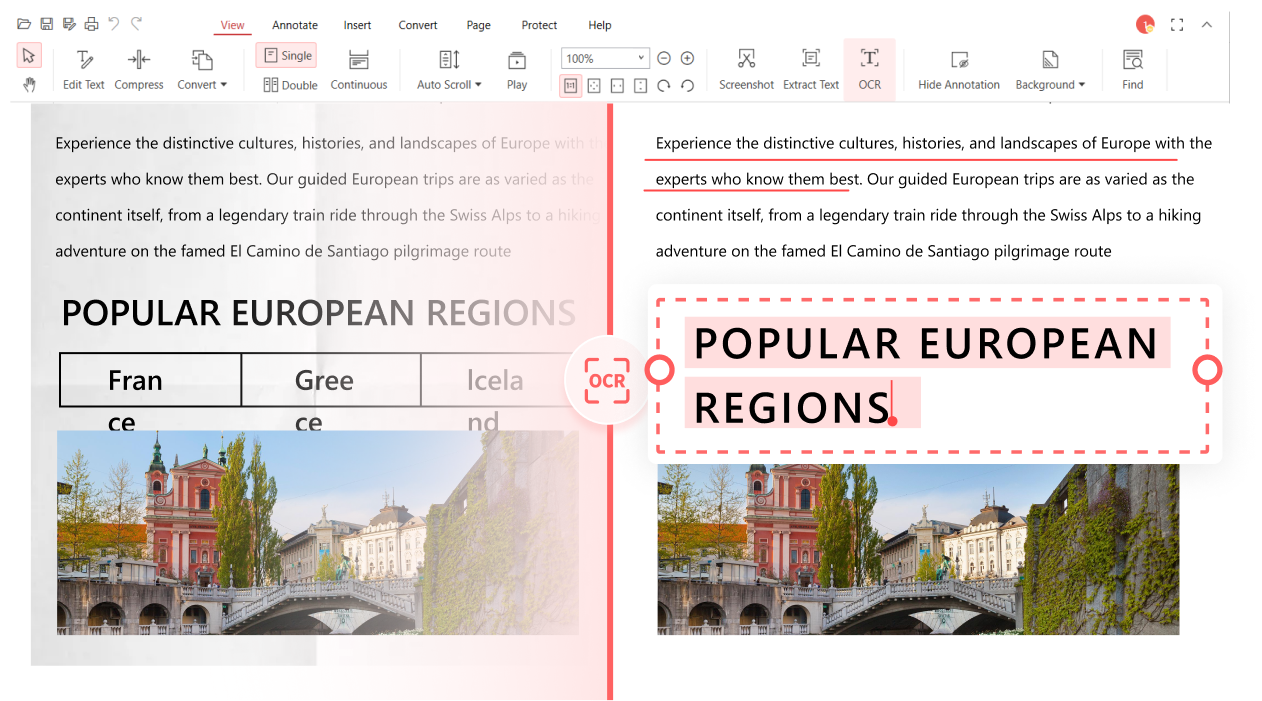Image resolution: width=1262 pixels, height=701 pixels.
Task: Open the Find search tool
Action: 1133,70
